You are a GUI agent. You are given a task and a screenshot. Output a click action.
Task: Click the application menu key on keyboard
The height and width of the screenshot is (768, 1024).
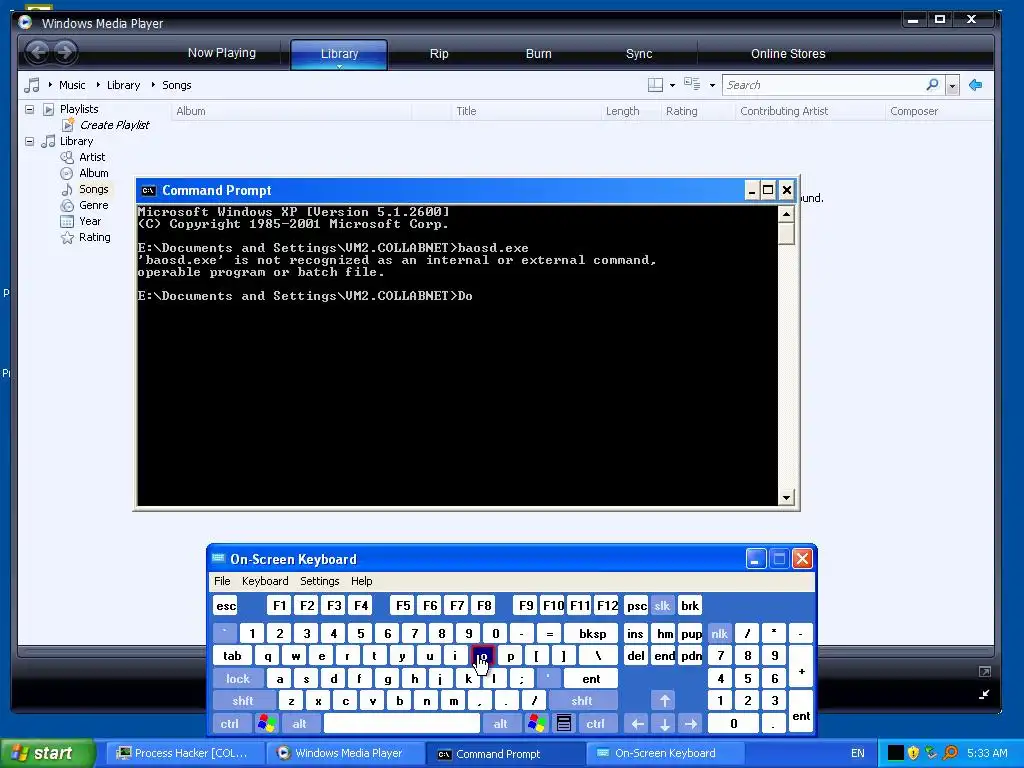[564, 724]
